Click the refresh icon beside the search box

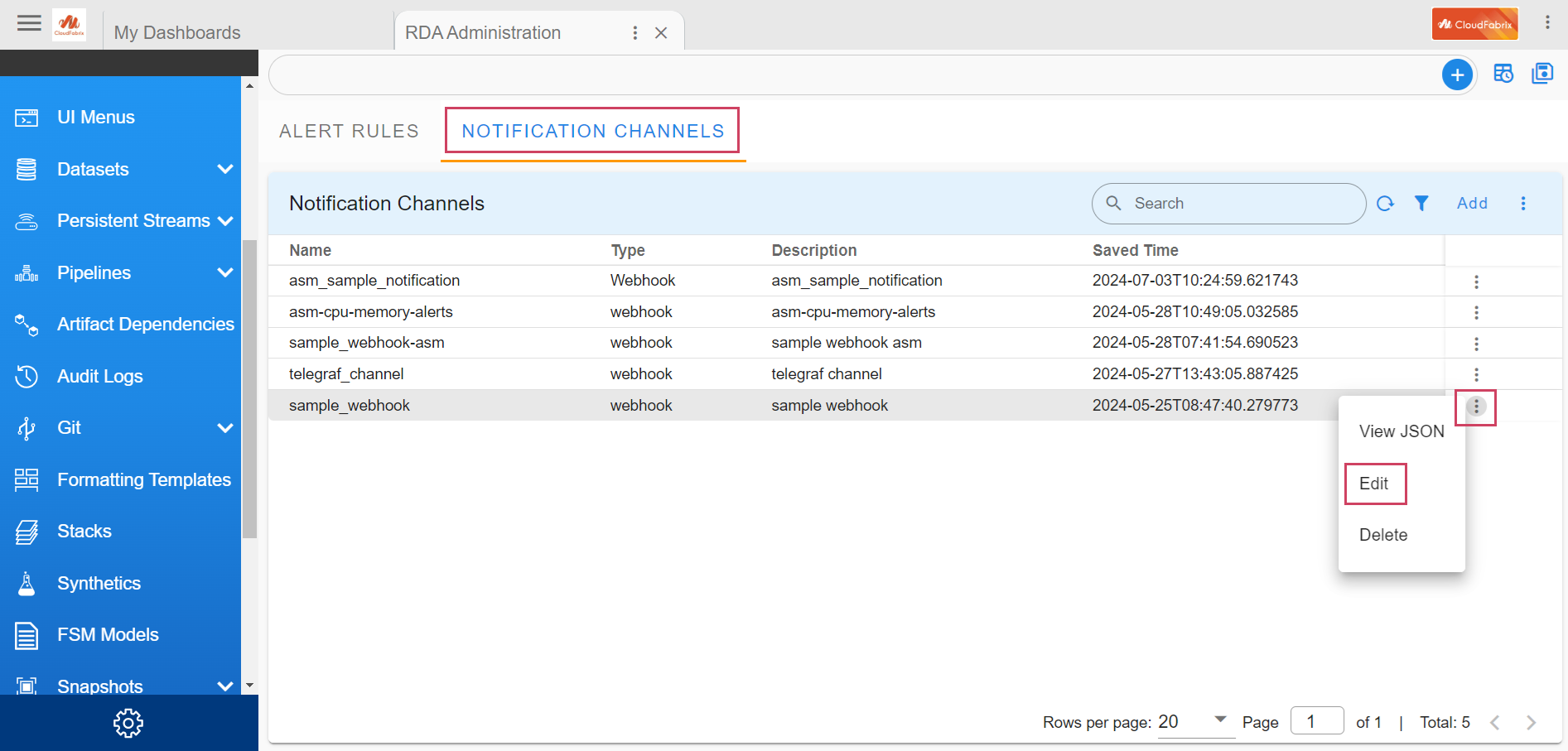click(1385, 204)
